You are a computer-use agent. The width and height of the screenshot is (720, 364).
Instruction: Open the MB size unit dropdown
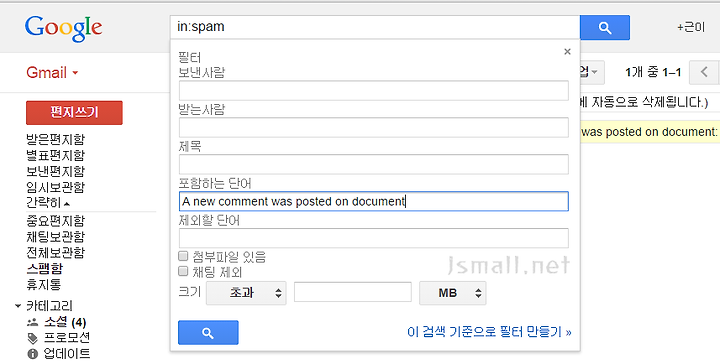453,293
